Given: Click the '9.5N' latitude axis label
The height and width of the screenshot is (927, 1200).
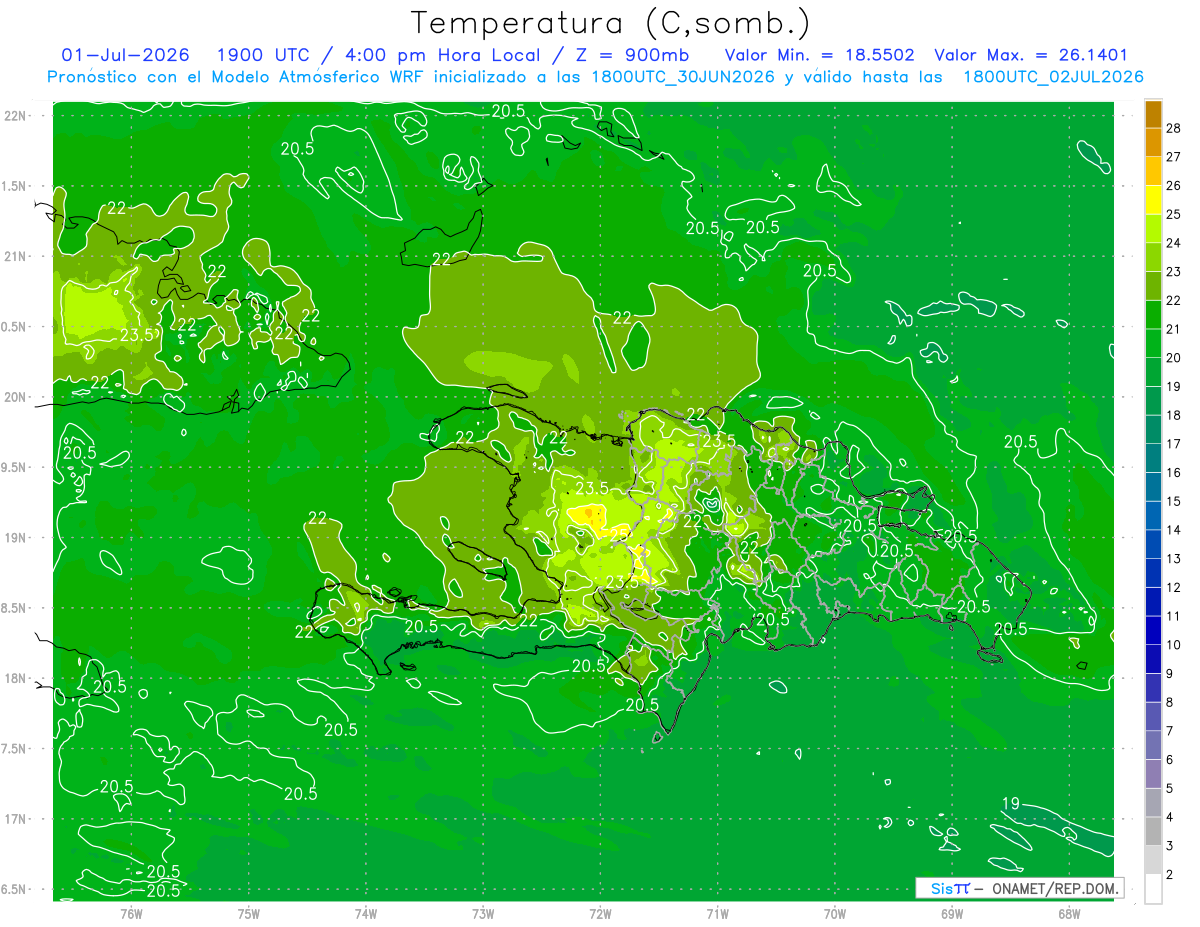Looking at the screenshot, I should point(15,468).
